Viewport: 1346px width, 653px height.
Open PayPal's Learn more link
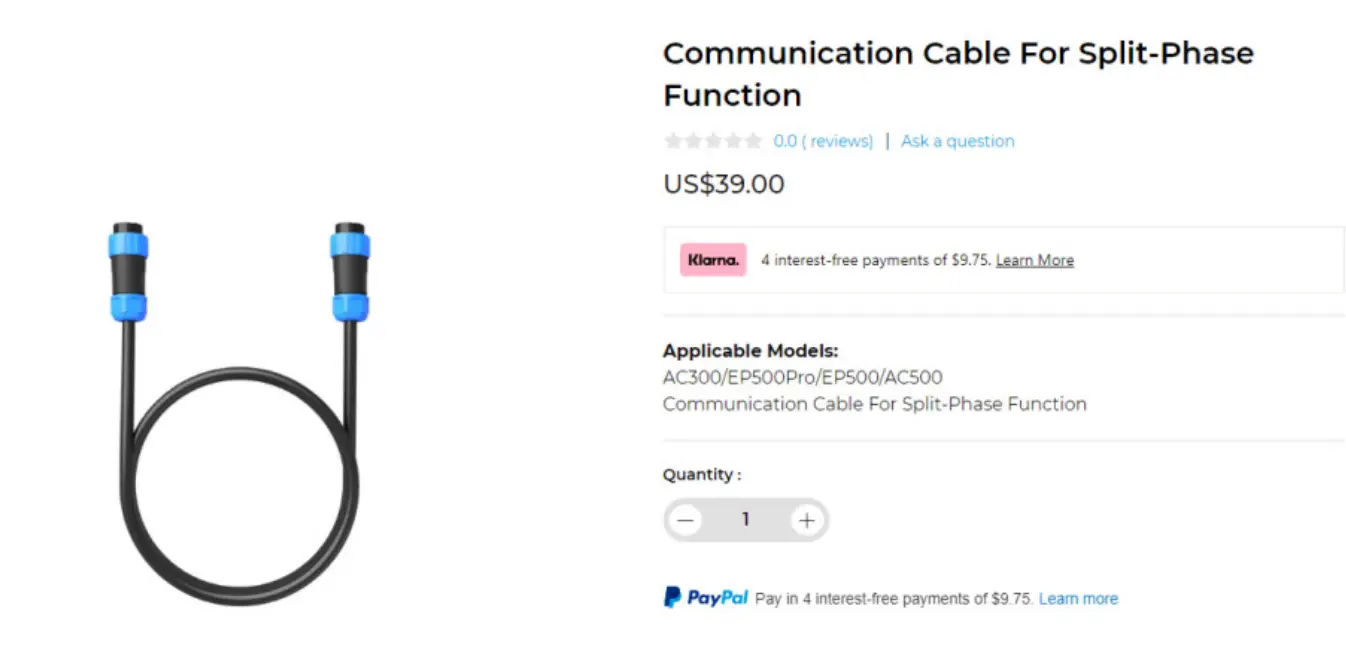[1078, 599]
